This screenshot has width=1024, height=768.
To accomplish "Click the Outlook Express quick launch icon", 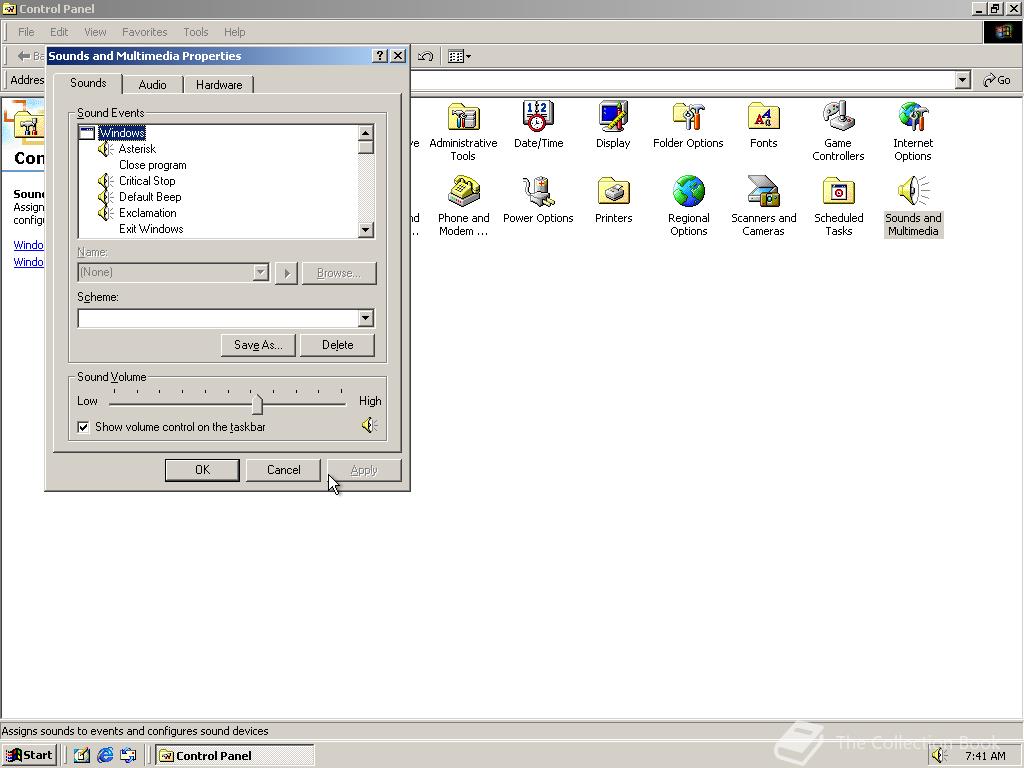I will click(128, 756).
